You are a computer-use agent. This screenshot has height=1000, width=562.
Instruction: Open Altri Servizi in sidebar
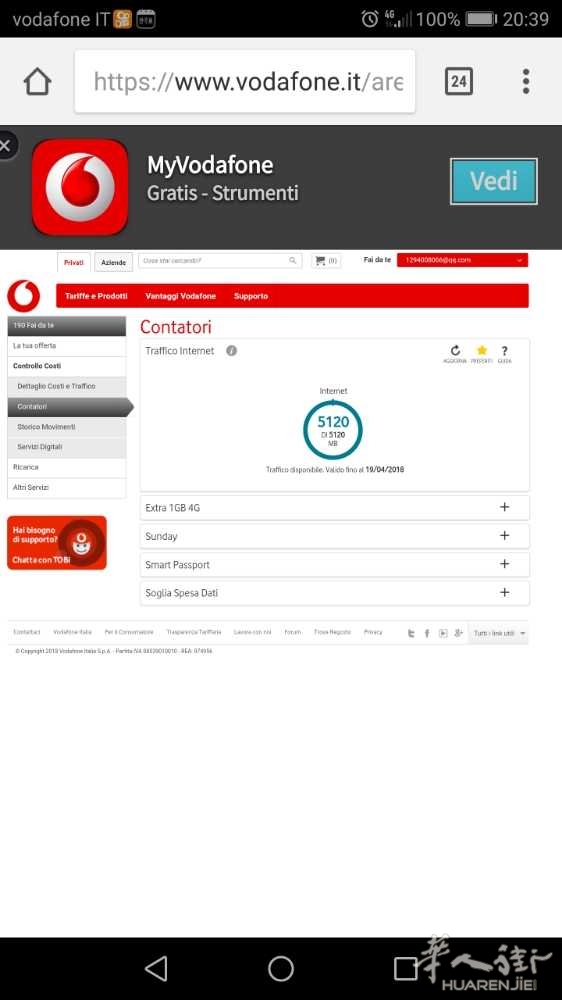(66, 488)
